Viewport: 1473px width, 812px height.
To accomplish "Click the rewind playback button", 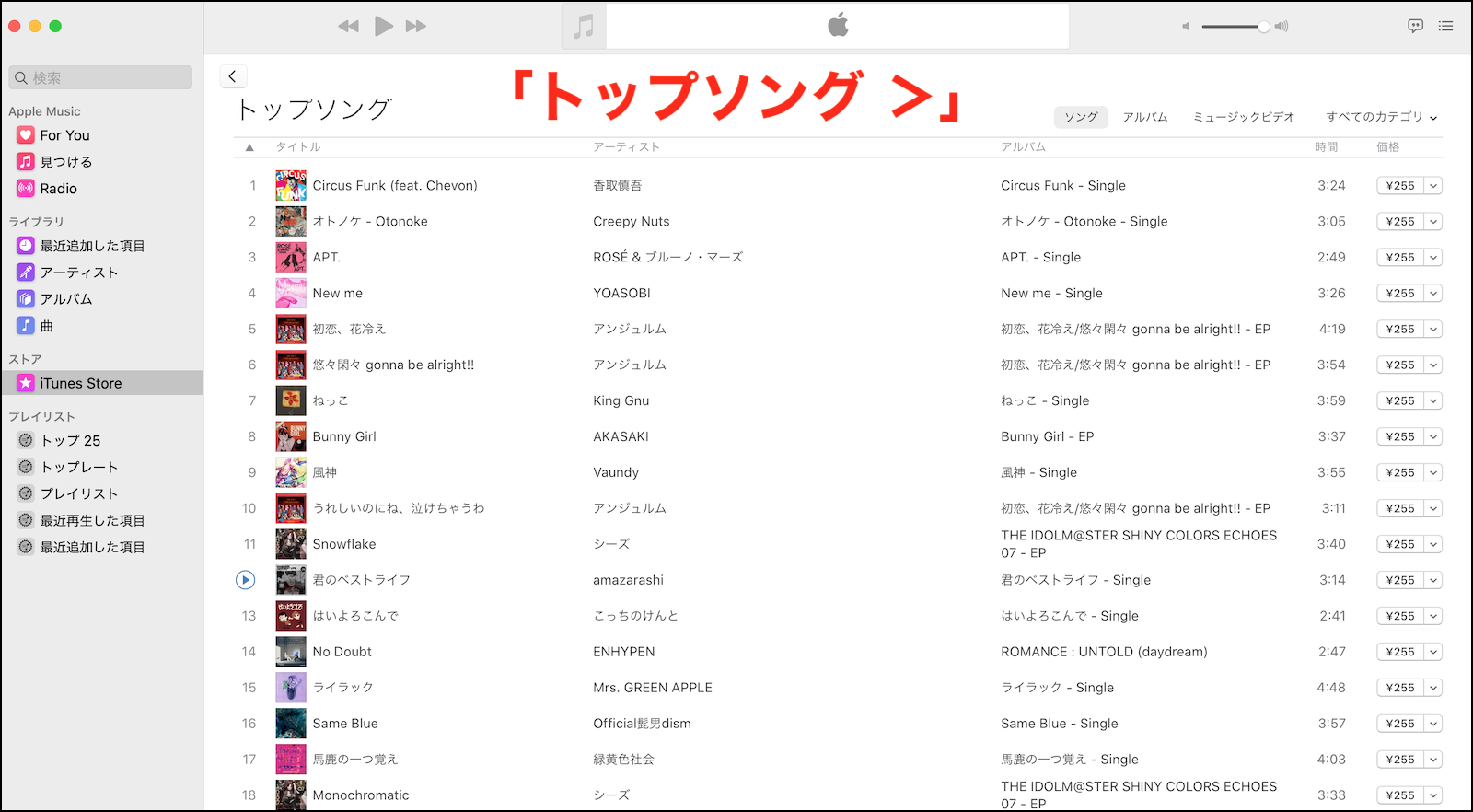I will tap(348, 26).
